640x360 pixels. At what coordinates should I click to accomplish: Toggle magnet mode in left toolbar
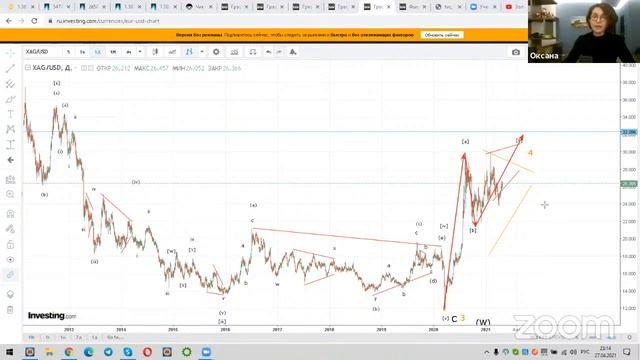point(10,213)
